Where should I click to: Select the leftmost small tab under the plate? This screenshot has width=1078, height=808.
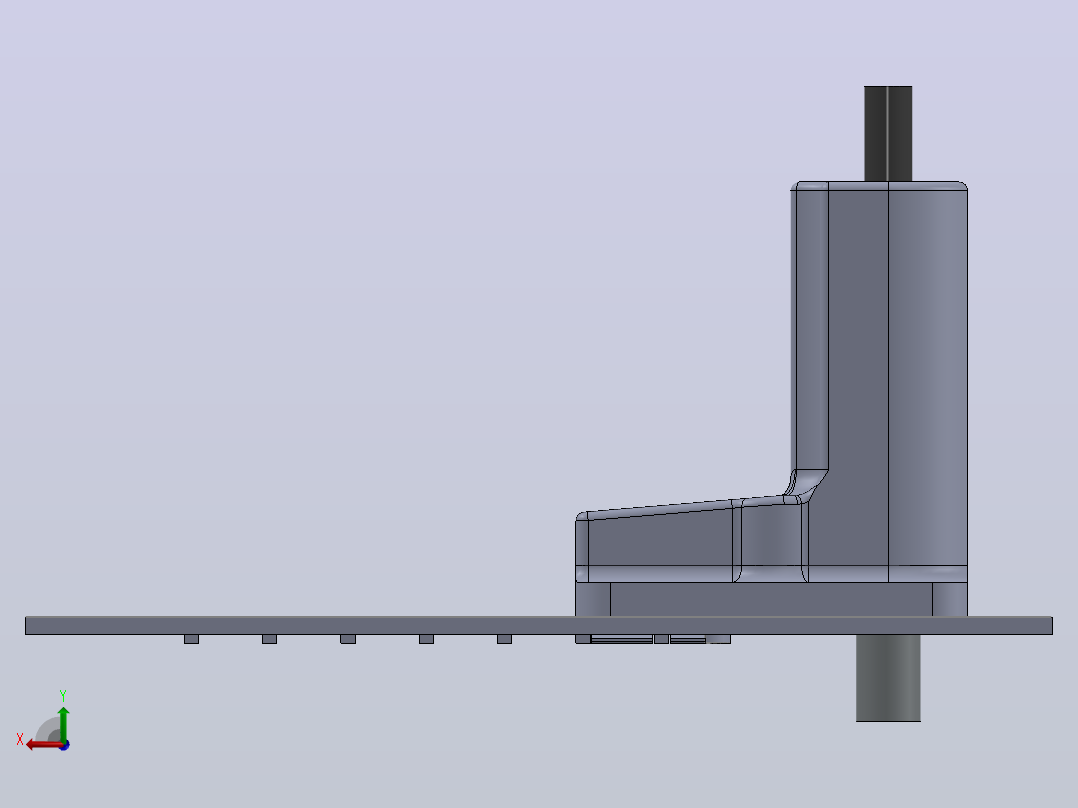click(191, 639)
